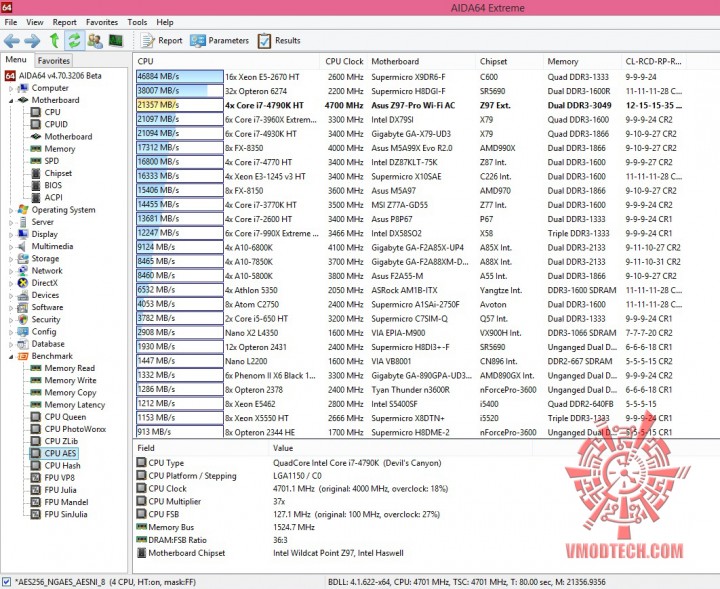
Task: Expand the Display tree node
Action: click(11, 235)
